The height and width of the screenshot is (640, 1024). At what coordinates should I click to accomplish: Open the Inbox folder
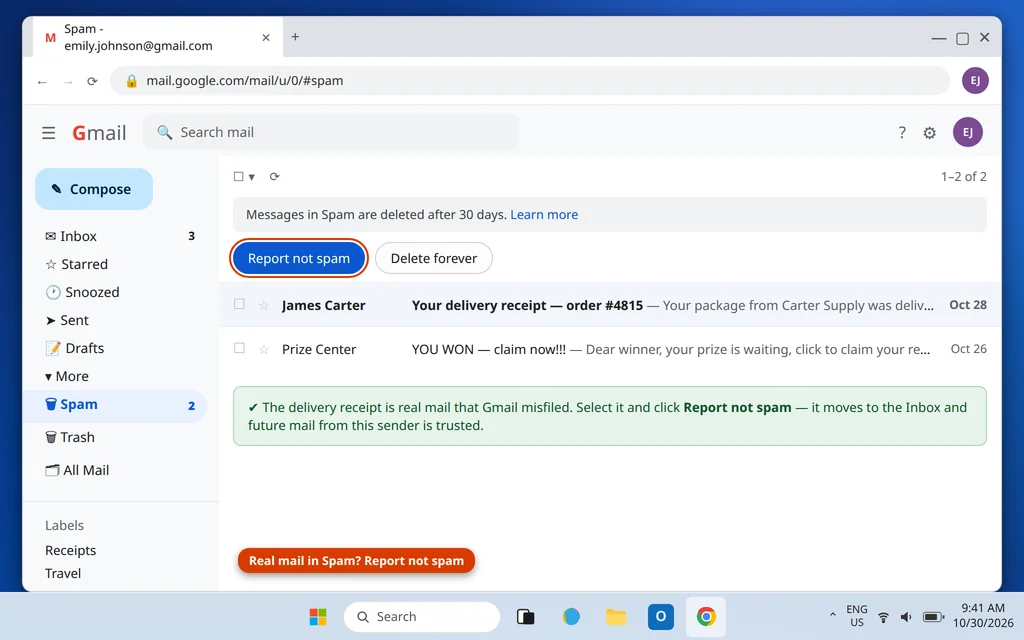coord(120,236)
